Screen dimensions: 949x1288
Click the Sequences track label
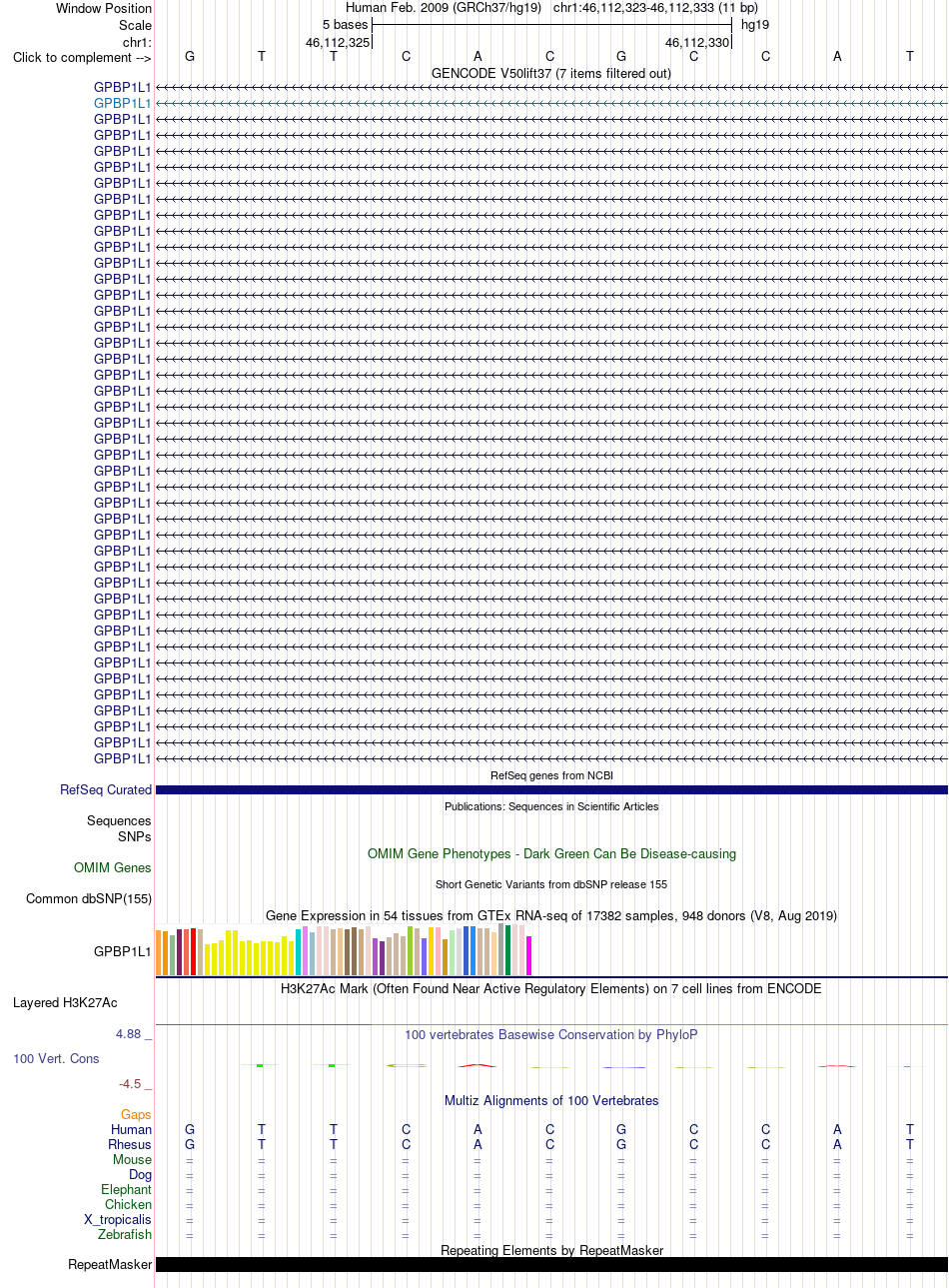point(119,821)
